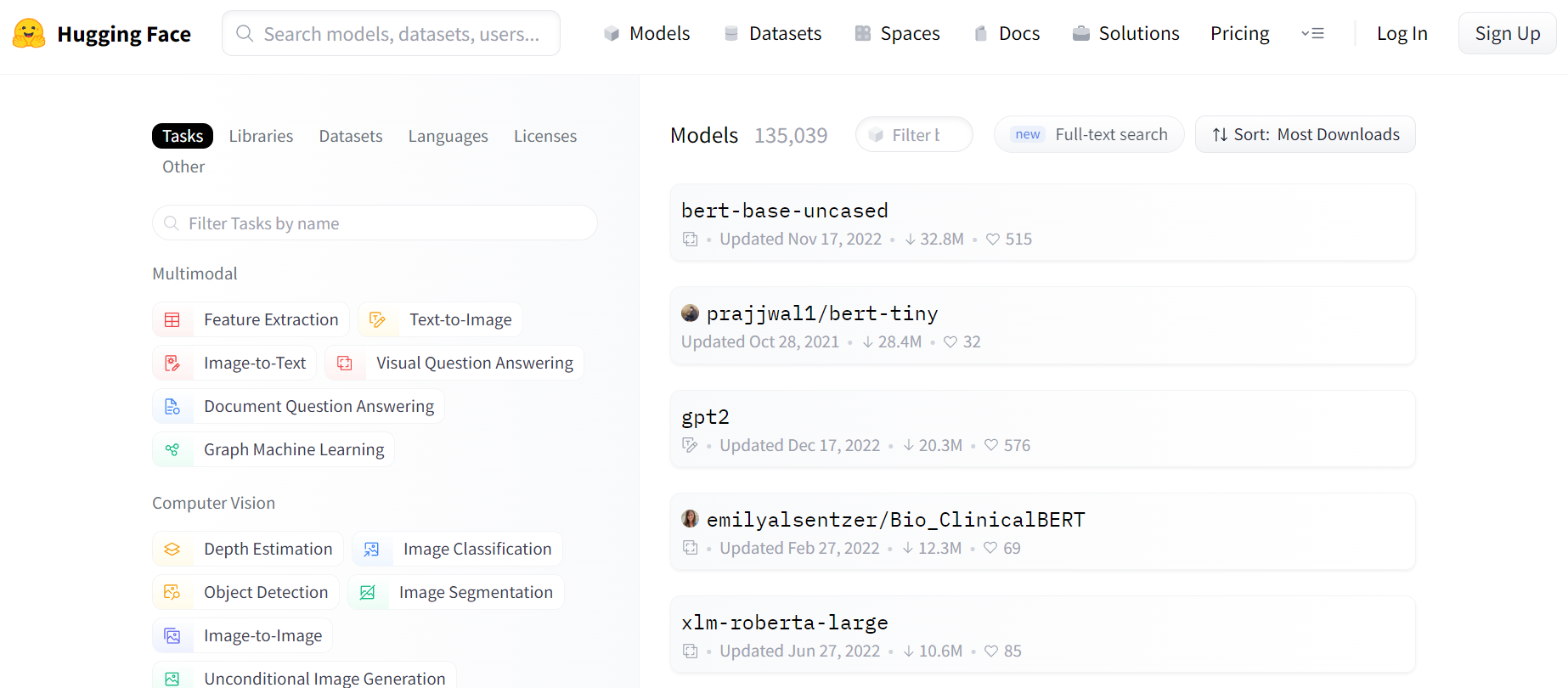The image size is (1568, 688).
Task: Click the Hugging Face brand name text
Action: tap(124, 34)
